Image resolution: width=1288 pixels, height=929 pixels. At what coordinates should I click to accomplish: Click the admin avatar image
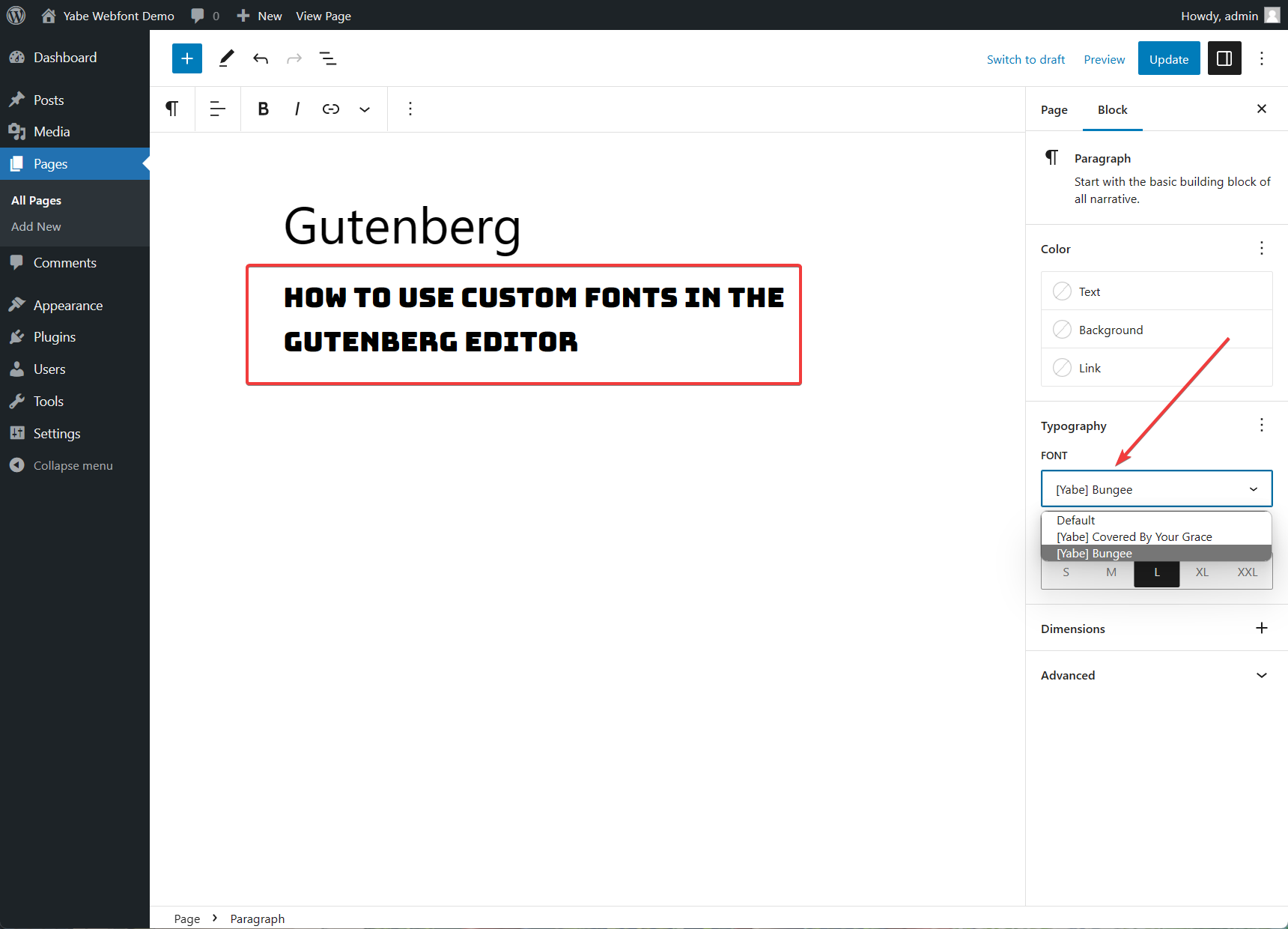1272,15
